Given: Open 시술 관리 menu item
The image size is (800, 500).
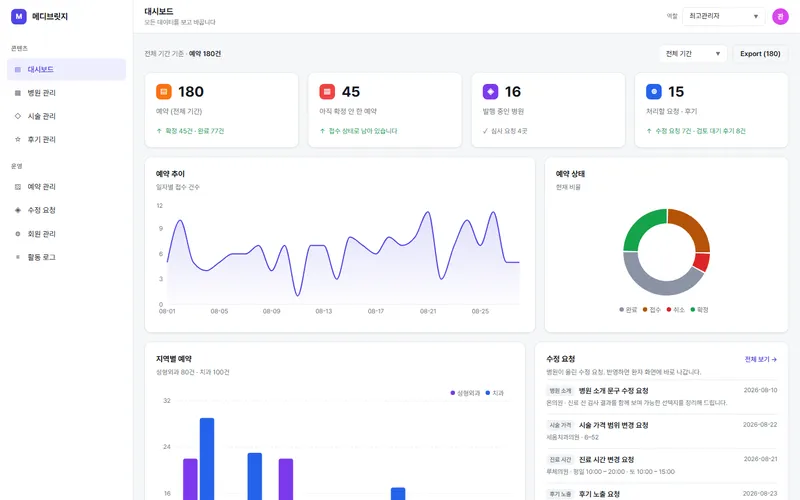Looking at the screenshot, I should coord(66,116).
